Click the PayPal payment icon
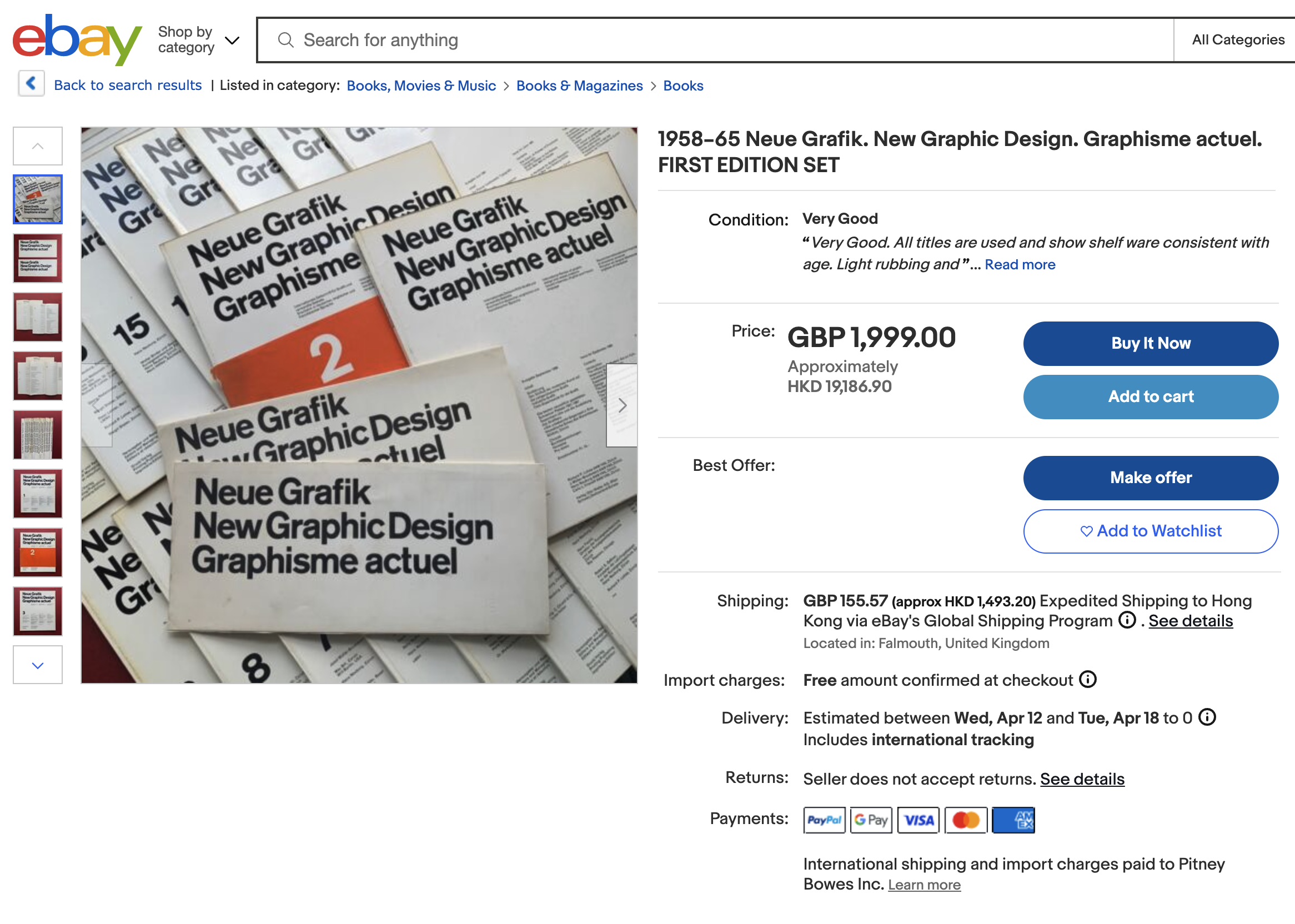Screen dimensions: 1295x924 coord(825,821)
